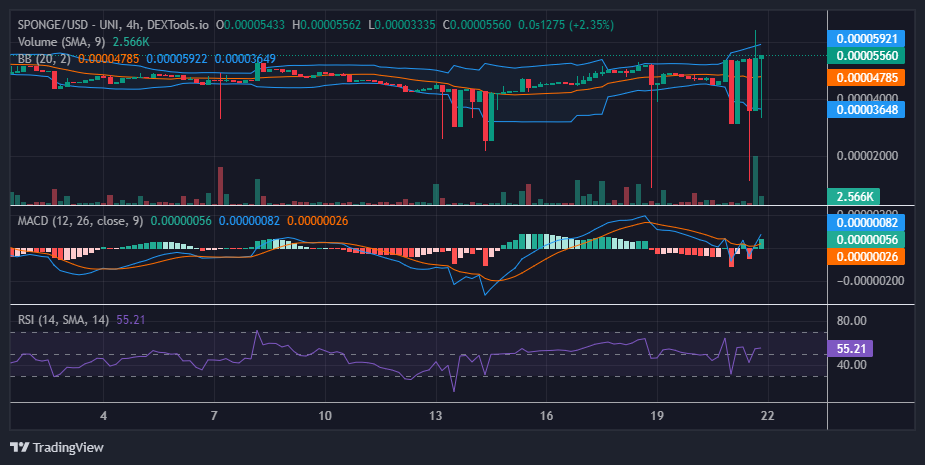Click the high price H0.00005562 value
The height and width of the screenshot is (465, 925).
point(326,25)
